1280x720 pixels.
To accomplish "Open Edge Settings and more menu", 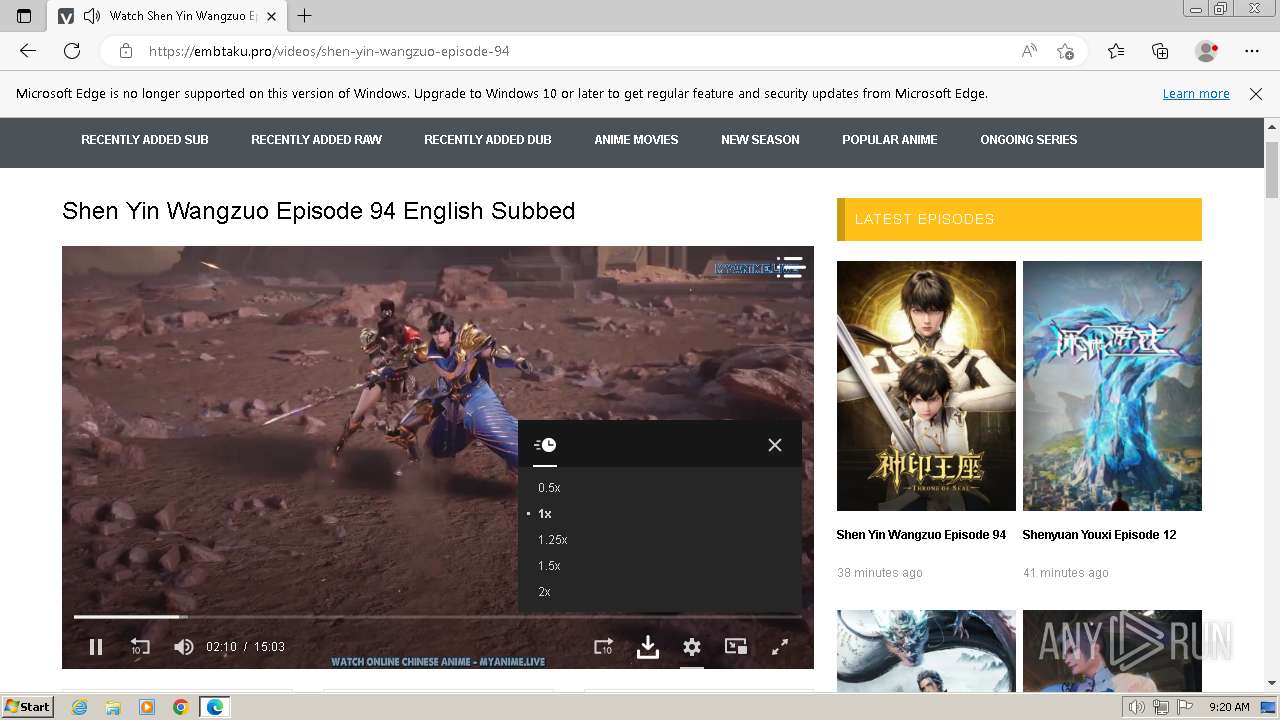I will pyautogui.click(x=1252, y=51).
